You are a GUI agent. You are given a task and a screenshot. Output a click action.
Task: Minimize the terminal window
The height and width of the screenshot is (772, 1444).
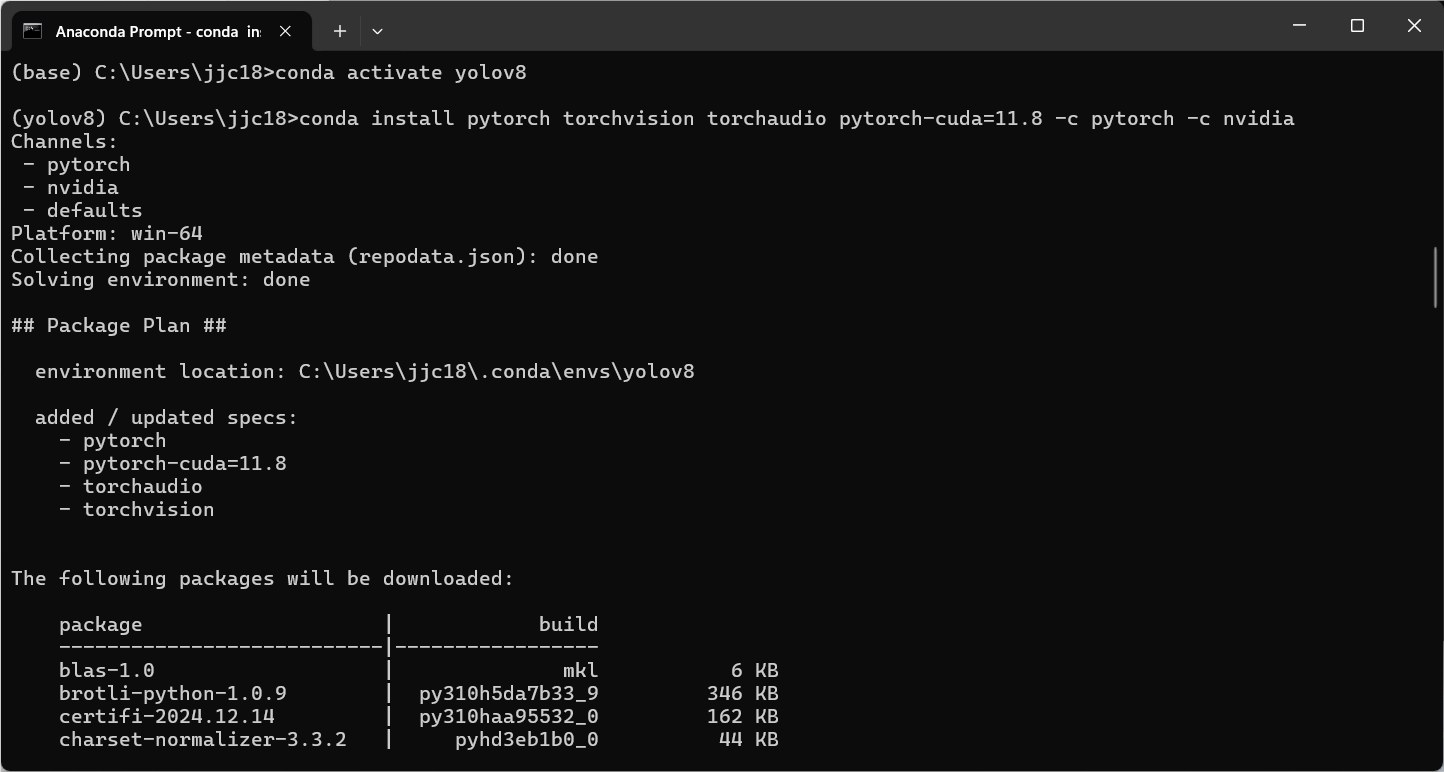[x=1300, y=26]
